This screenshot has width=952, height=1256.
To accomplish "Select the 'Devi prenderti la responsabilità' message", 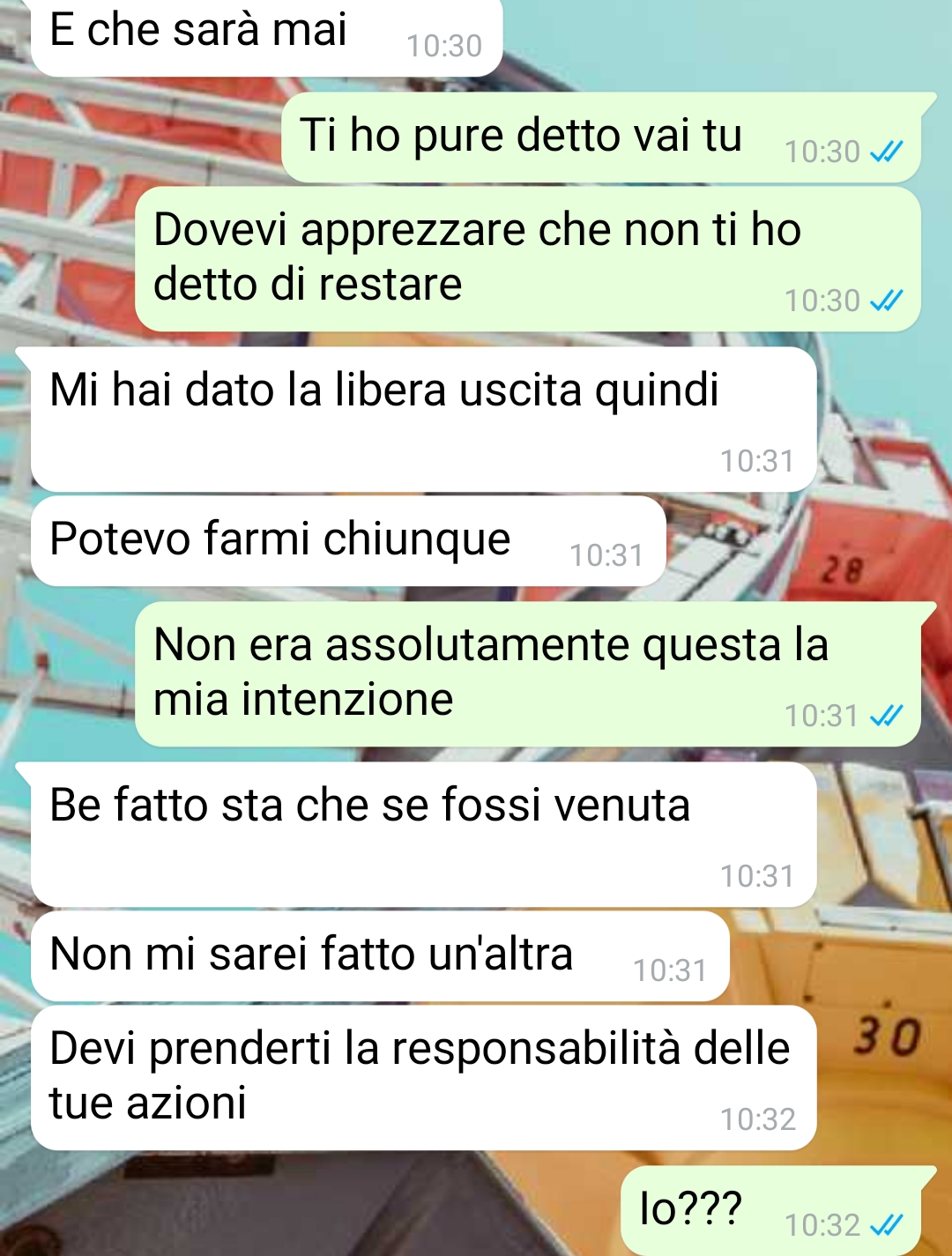I will 424,1078.
